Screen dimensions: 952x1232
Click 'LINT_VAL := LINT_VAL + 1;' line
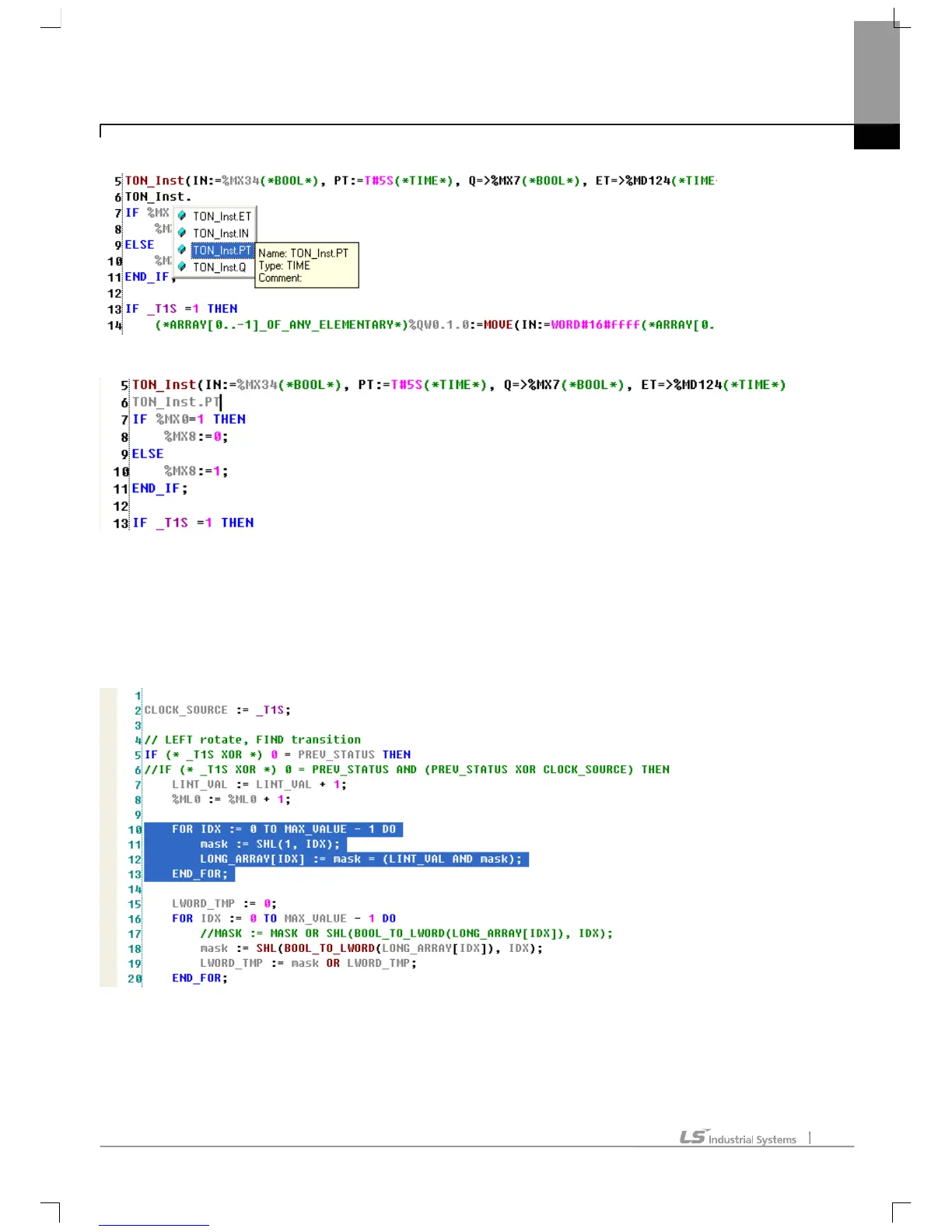point(260,784)
